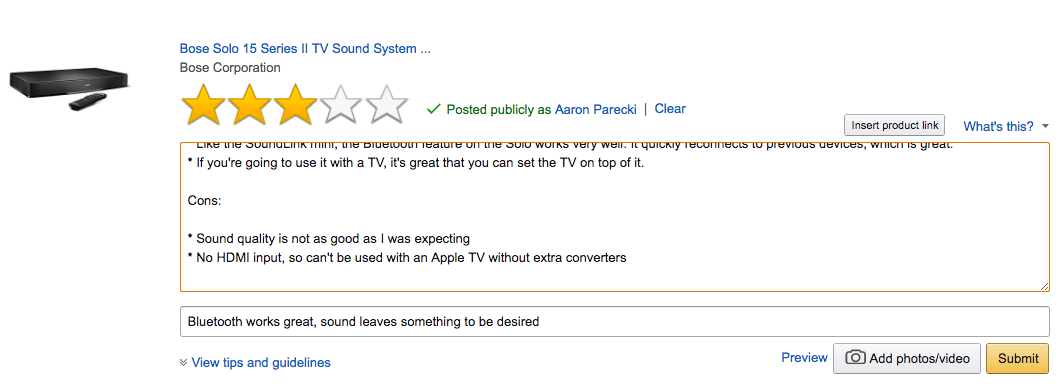Preview the review

coord(804,357)
